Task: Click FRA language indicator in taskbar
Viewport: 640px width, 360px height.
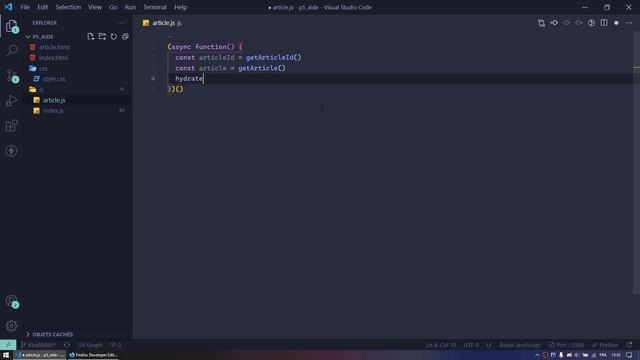Action: pyautogui.click(x=603, y=355)
